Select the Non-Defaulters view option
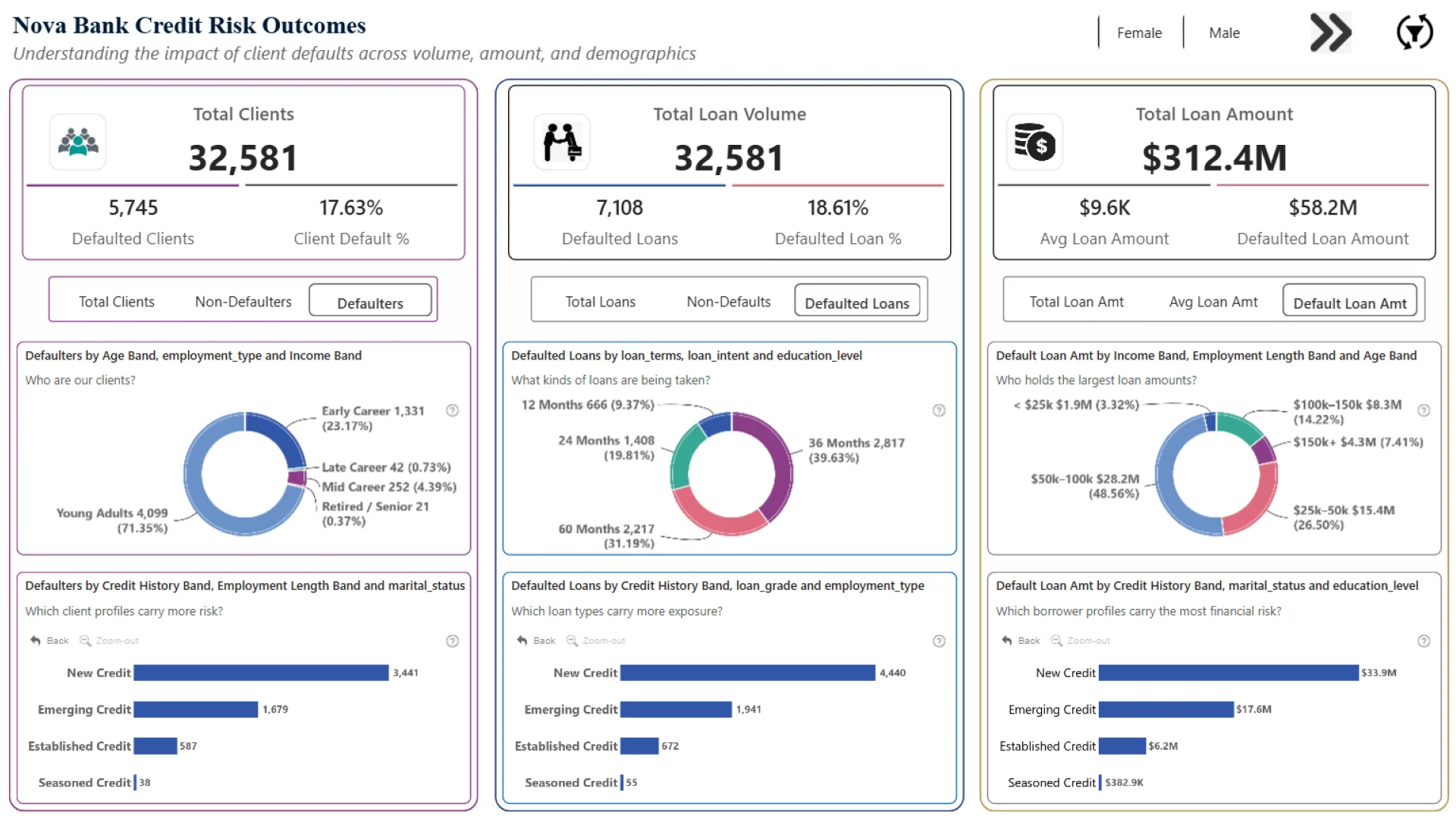Viewport: 1456px width, 819px height. click(243, 302)
